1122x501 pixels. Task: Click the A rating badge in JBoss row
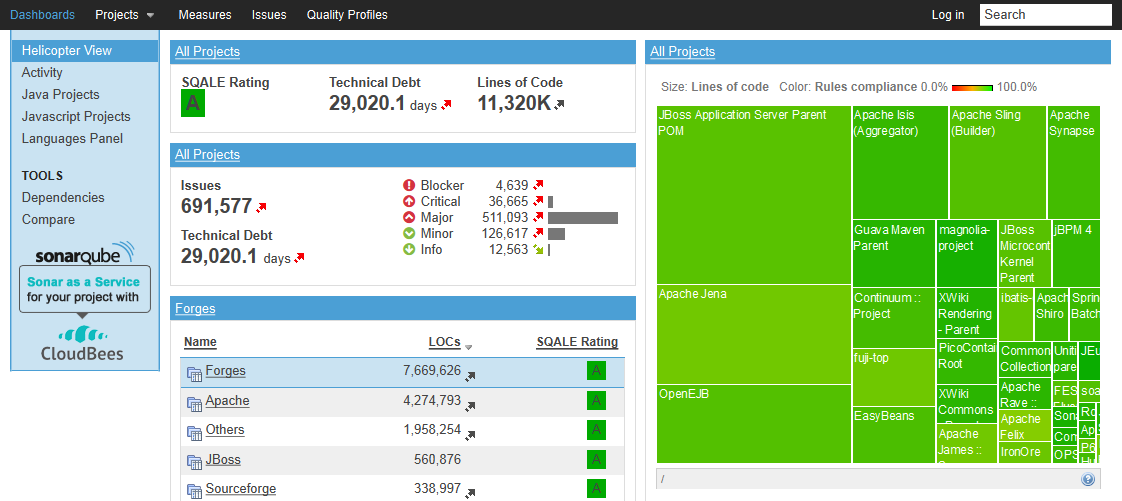(x=596, y=459)
